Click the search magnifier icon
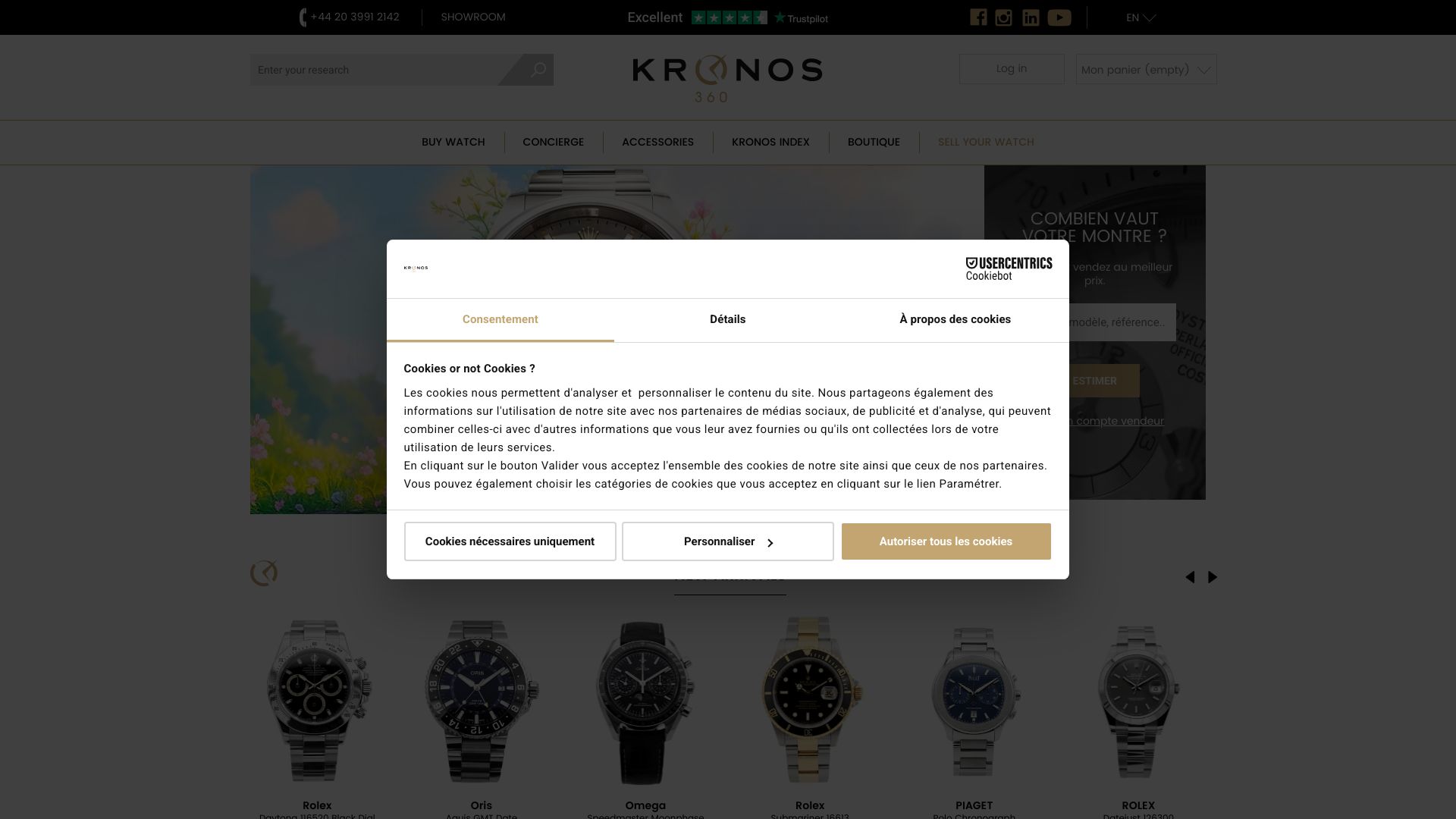This screenshot has width=1456, height=819. tap(538, 70)
